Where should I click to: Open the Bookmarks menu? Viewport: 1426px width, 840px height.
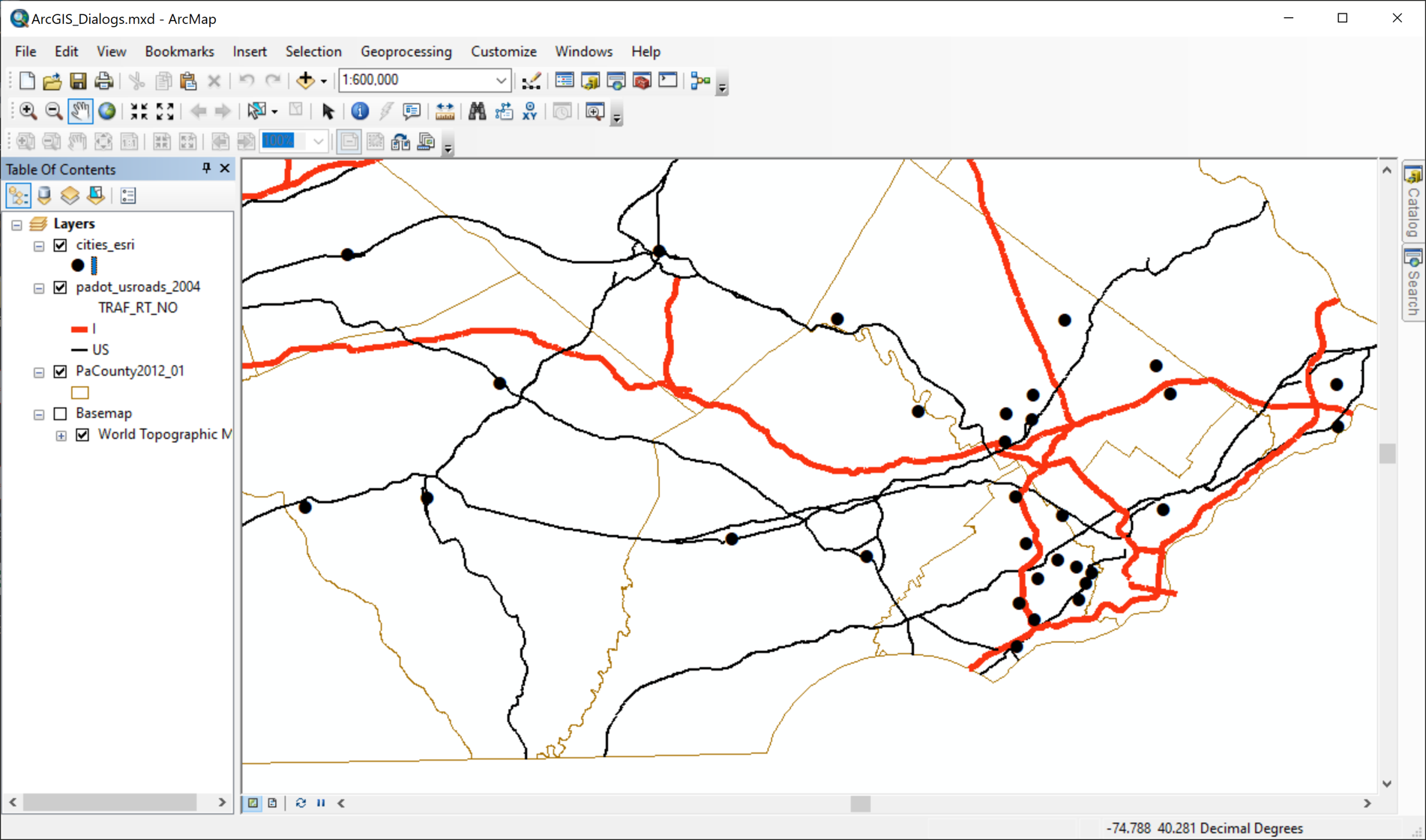179,52
